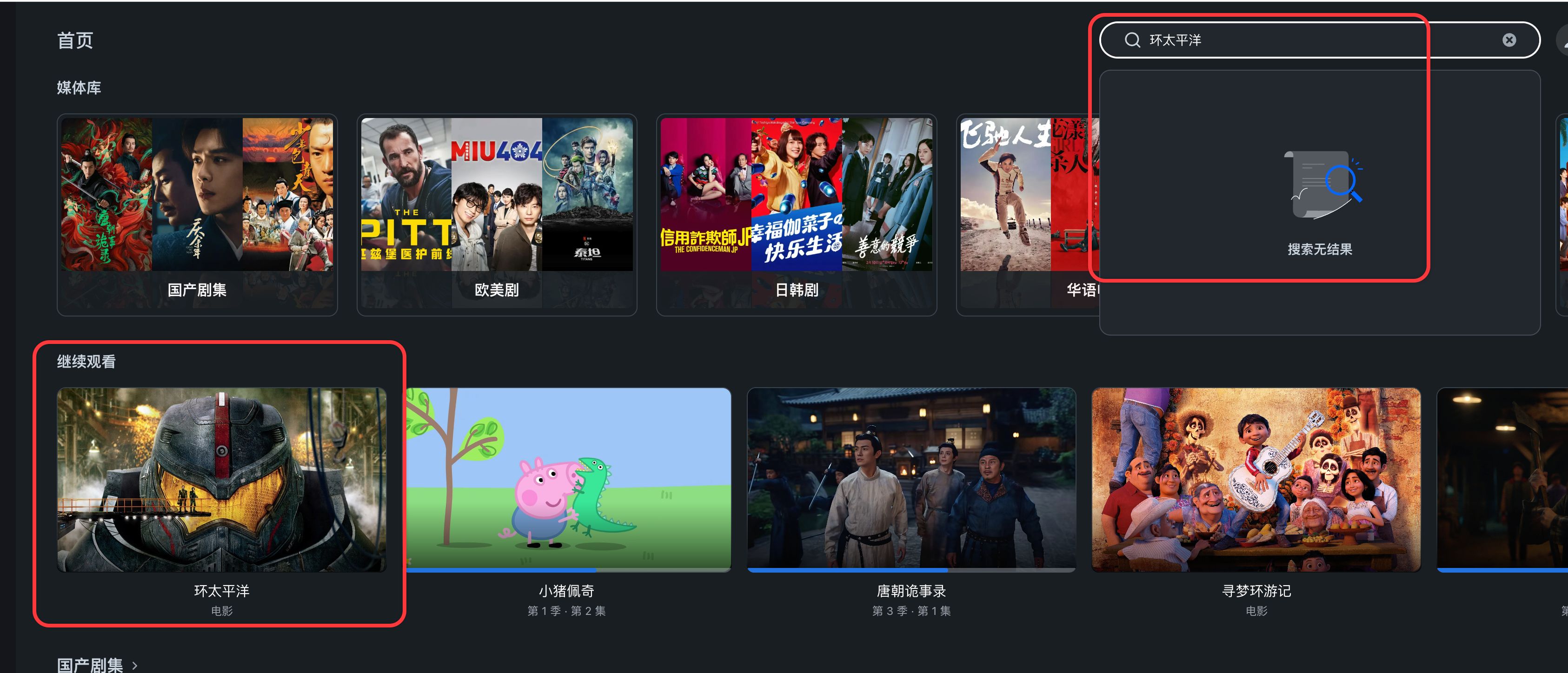Resume 唐朝诡事录 episode thumbnail
This screenshot has width=1568, height=673.
[x=911, y=480]
